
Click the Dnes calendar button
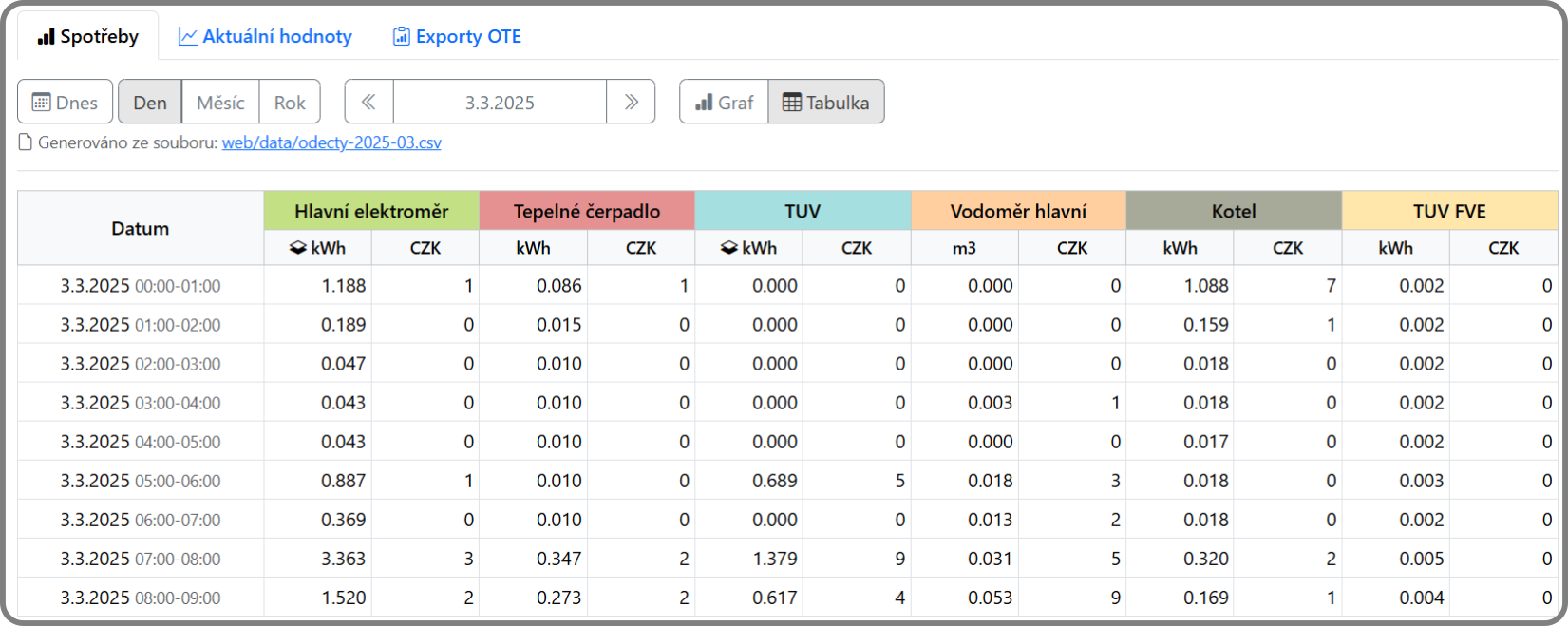(65, 103)
